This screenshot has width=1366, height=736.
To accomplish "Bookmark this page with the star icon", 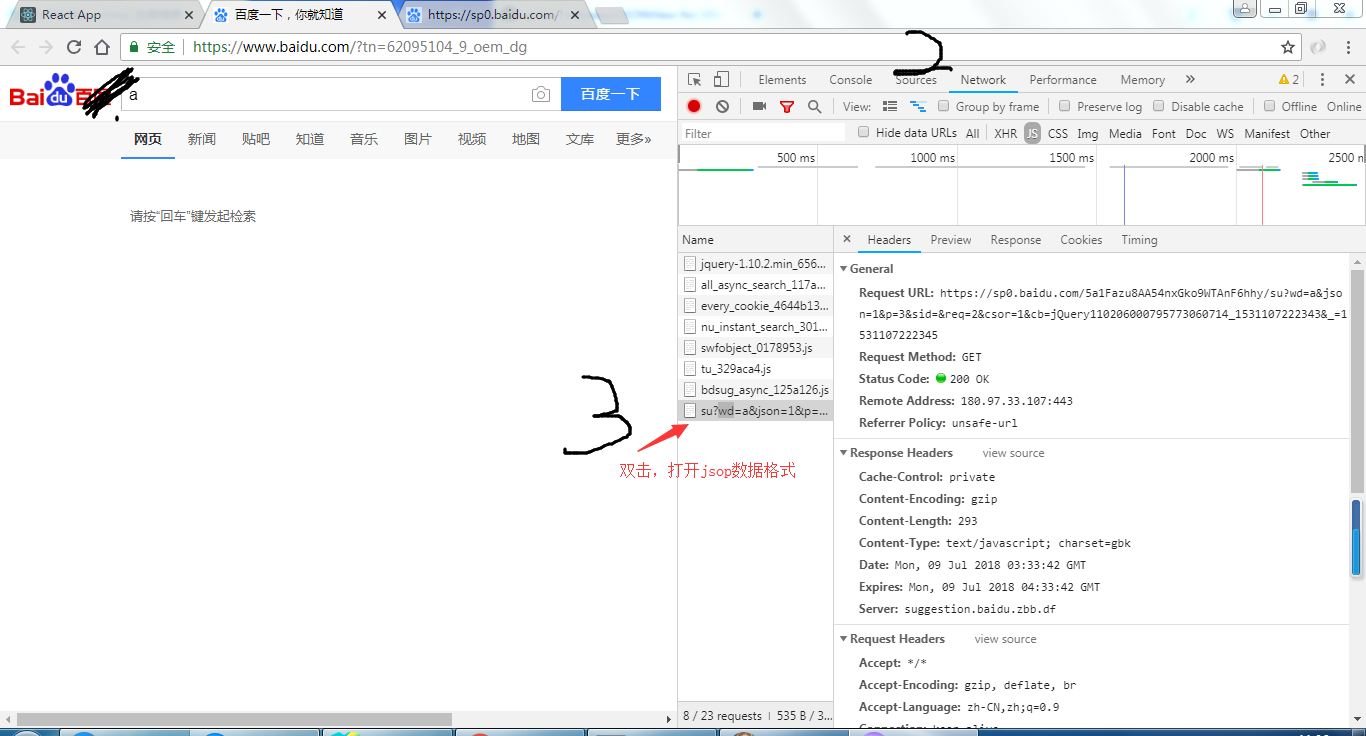I will 1288,47.
